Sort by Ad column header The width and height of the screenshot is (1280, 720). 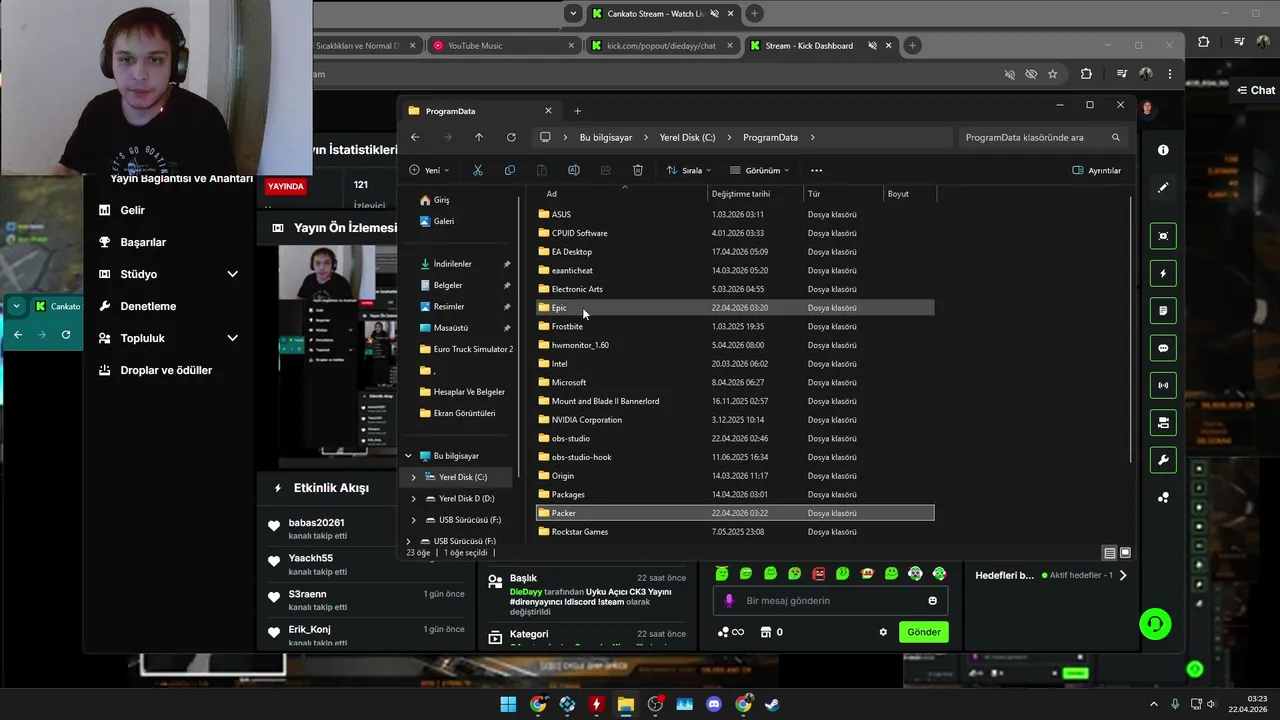coord(624,194)
